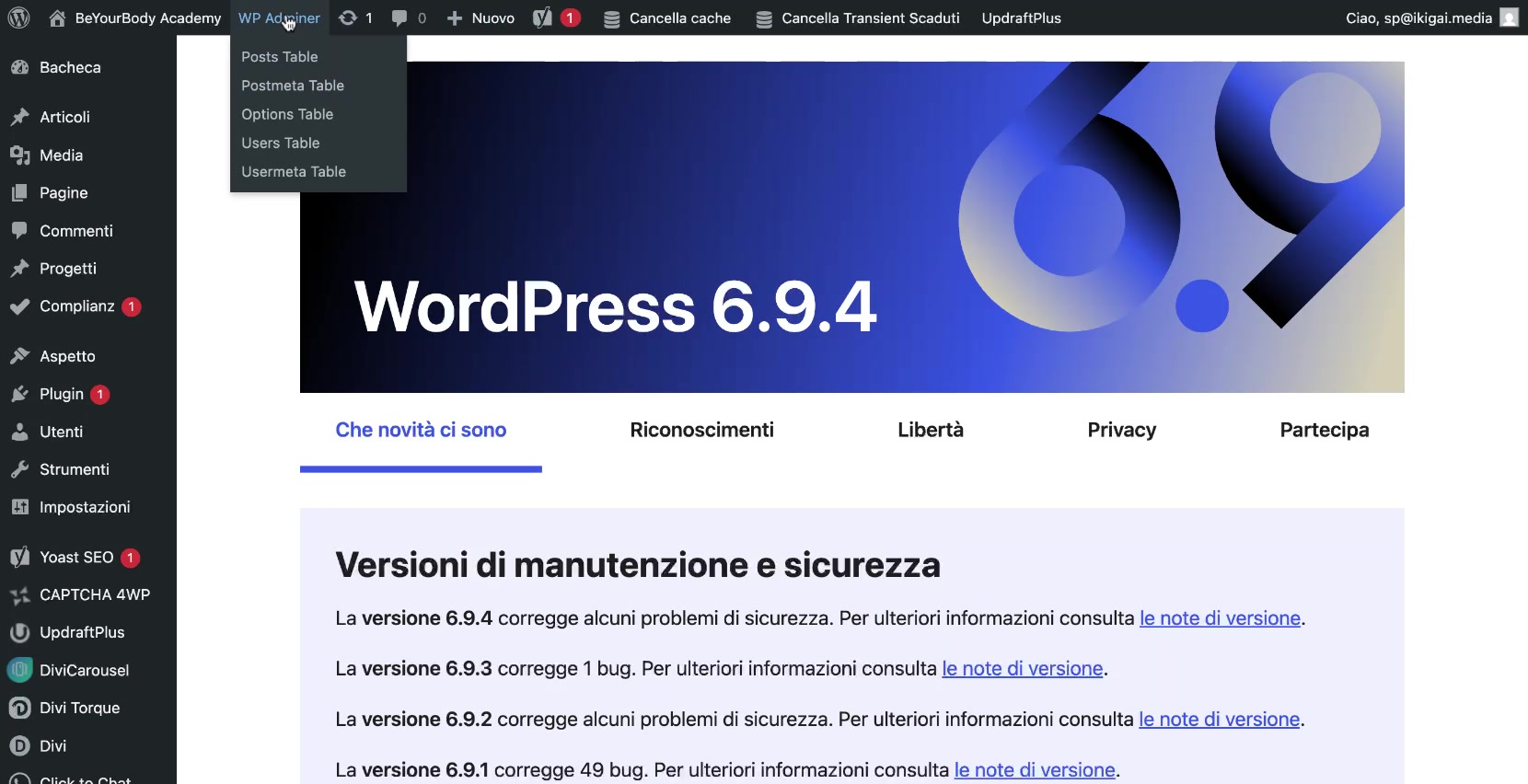Screen dimensions: 1528x784
Task: Open the UpdraftPlus admin bar menu
Action: tap(1021, 17)
